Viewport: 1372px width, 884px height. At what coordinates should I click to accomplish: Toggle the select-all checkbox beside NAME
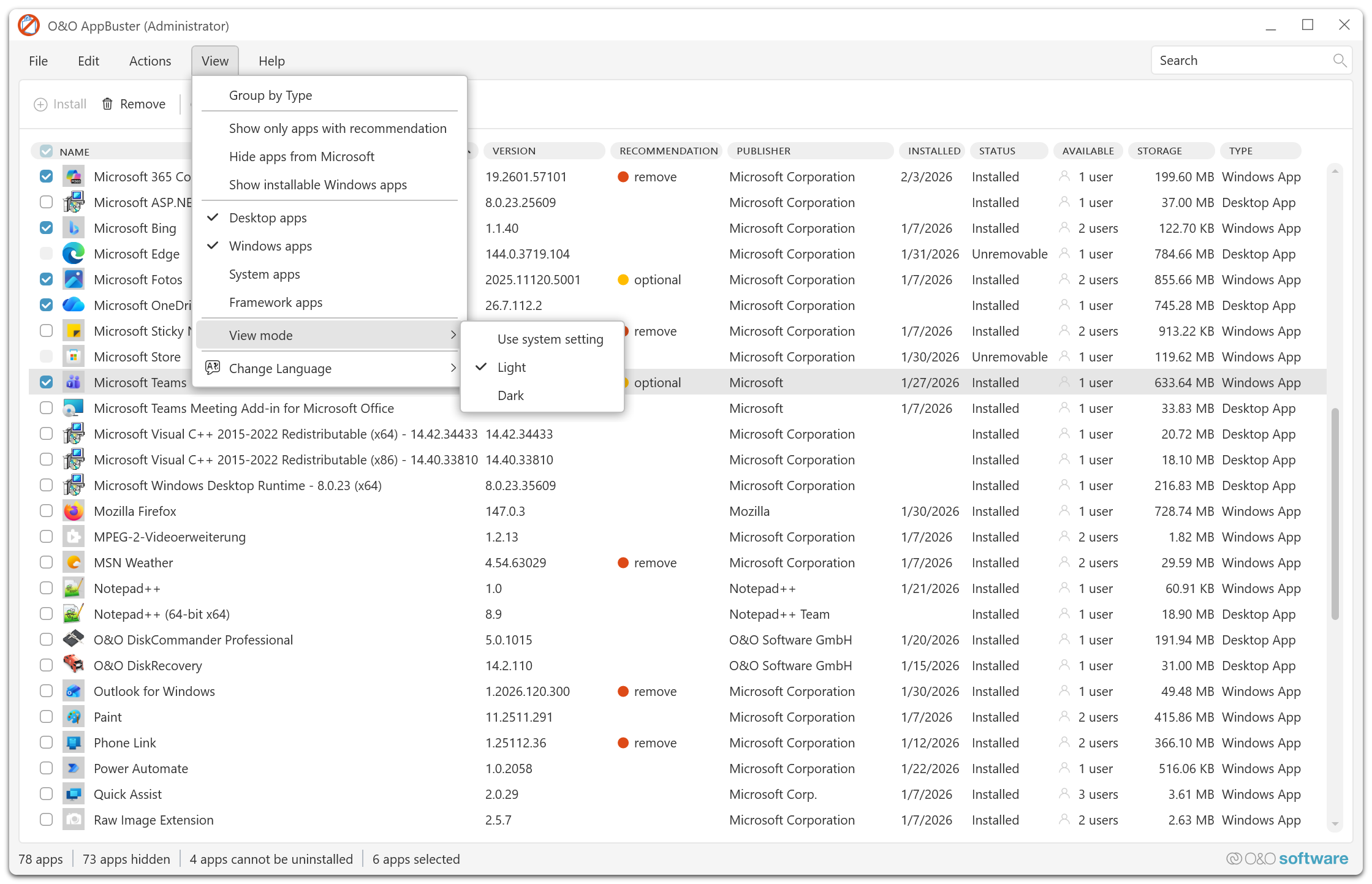(46, 151)
